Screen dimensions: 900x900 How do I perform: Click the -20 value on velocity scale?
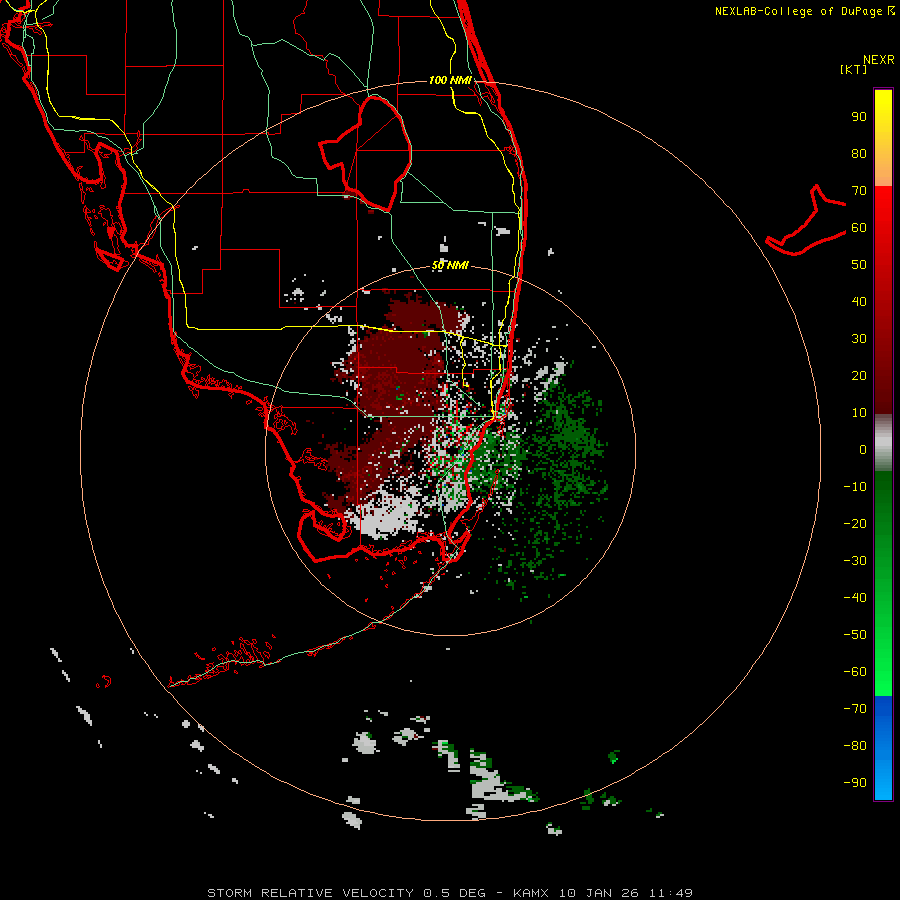point(855,523)
